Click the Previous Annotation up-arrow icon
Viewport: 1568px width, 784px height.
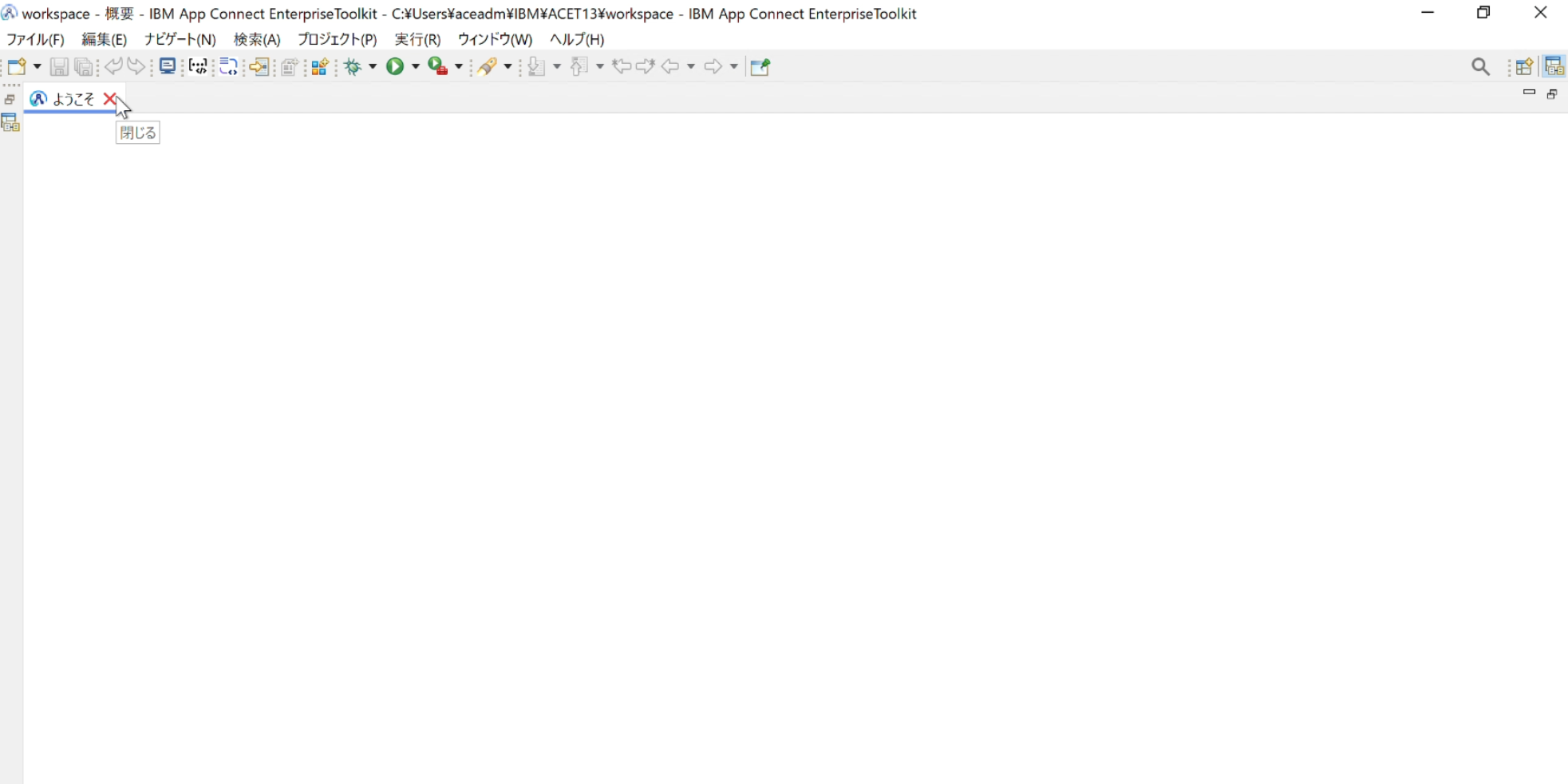point(579,66)
